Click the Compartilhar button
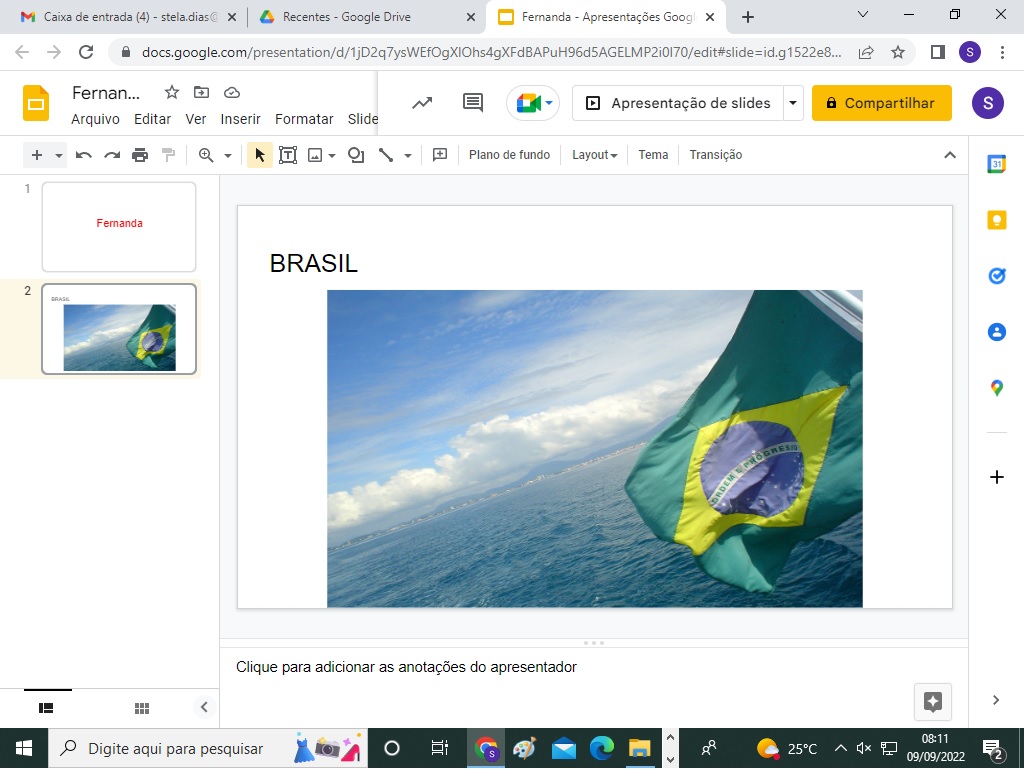 coord(882,103)
